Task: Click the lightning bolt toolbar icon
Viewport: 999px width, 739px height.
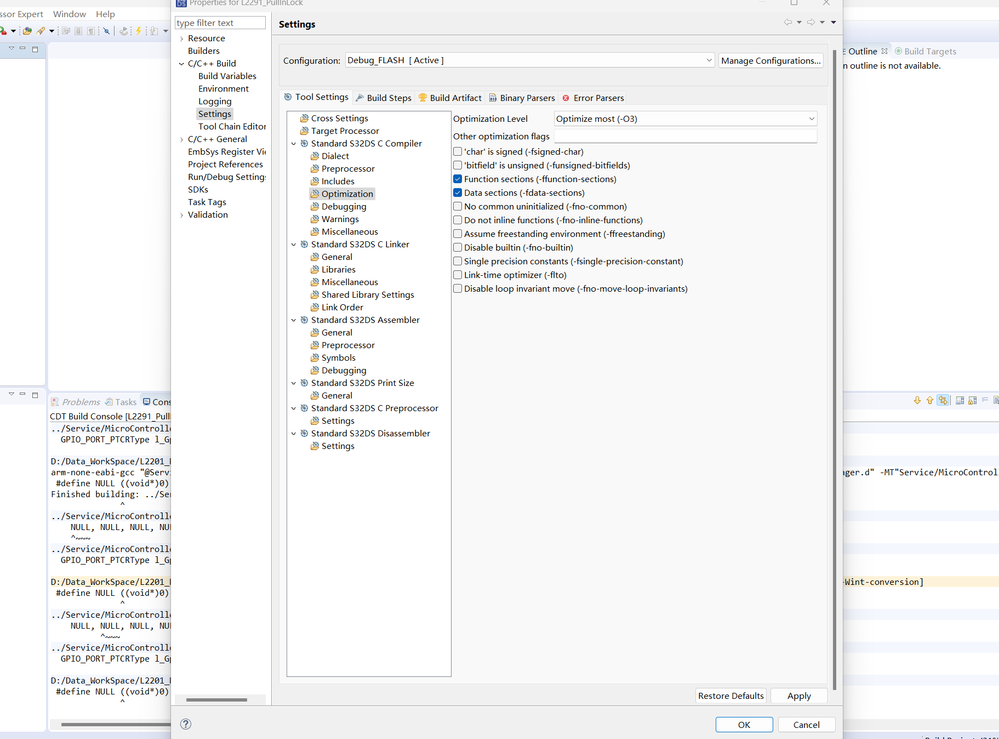Action: click(138, 31)
